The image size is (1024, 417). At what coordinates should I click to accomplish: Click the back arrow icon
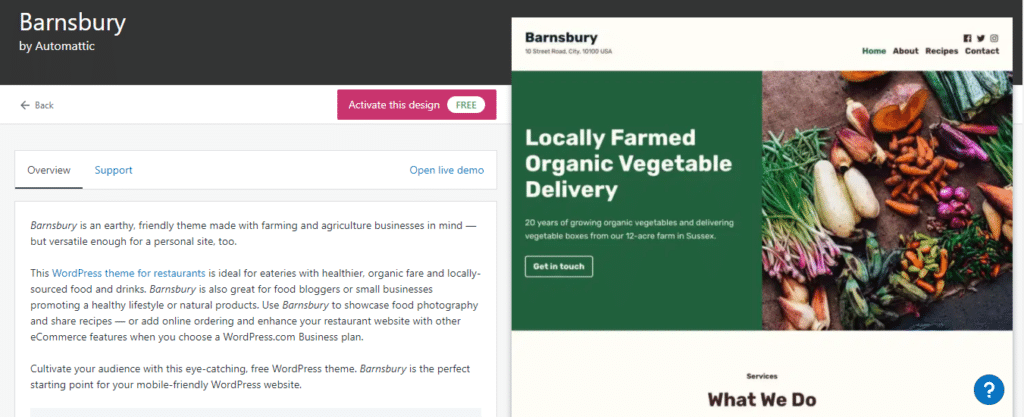[24, 105]
